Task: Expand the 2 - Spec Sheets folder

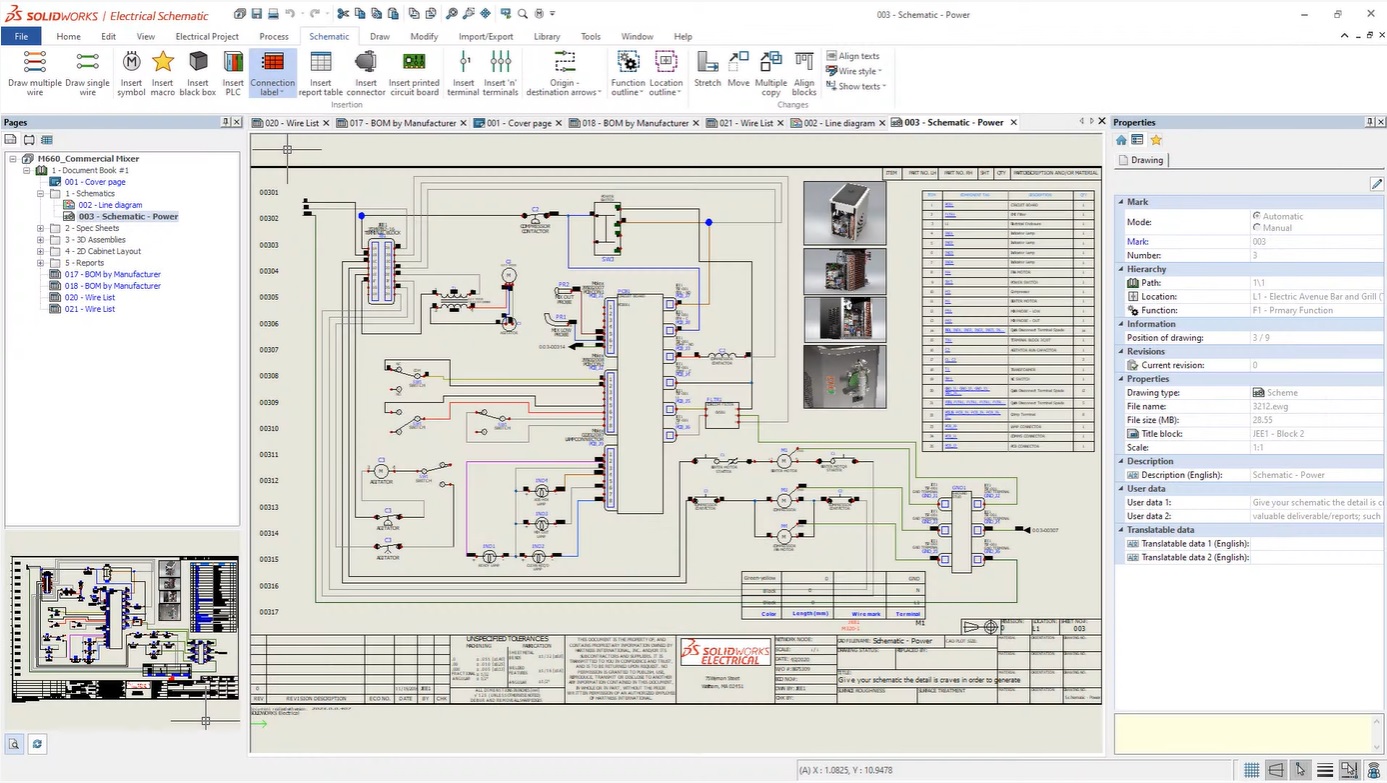Action: click(41, 228)
